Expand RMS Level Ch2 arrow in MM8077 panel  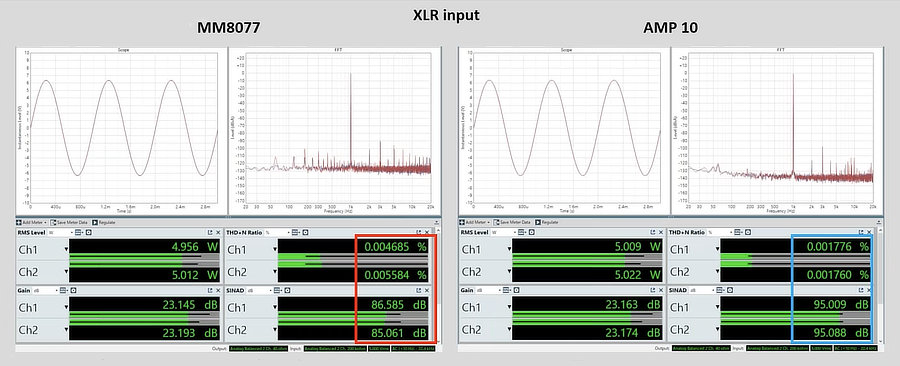66,271
